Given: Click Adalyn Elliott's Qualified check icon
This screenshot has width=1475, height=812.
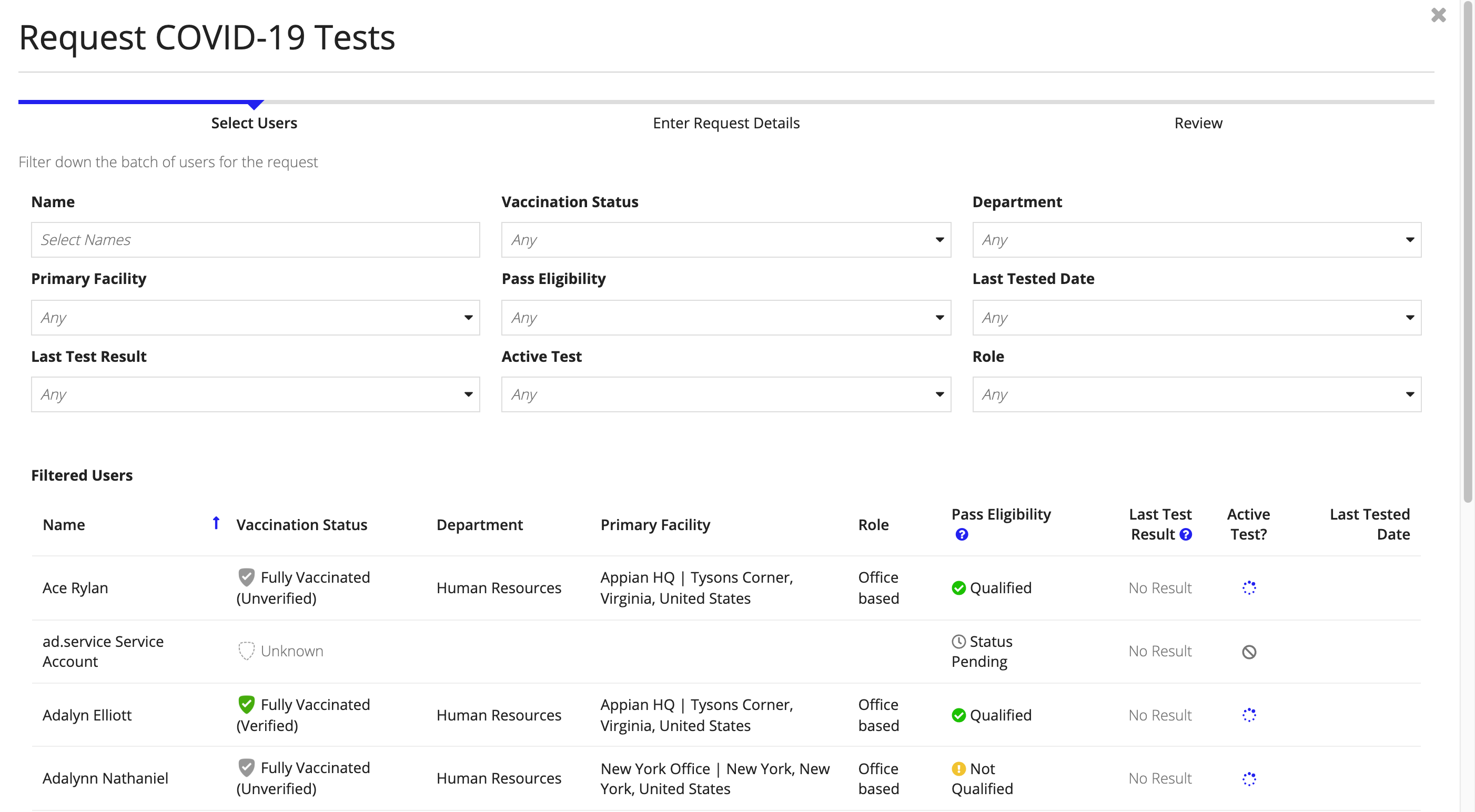Looking at the screenshot, I should [x=958, y=715].
